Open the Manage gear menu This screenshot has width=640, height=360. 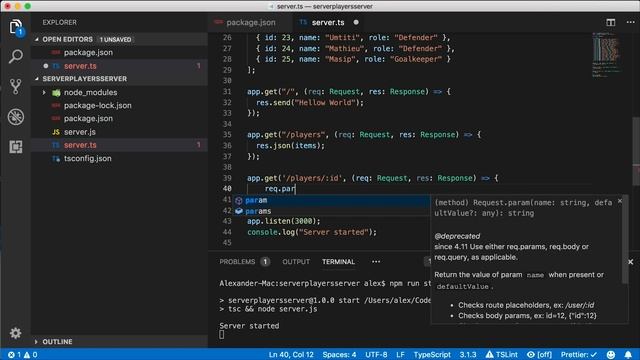(16, 333)
